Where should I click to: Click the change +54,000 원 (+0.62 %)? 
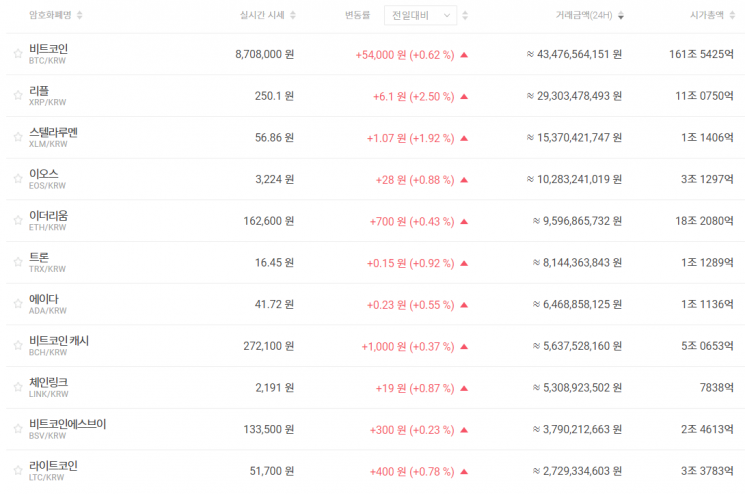tap(405, 55)
